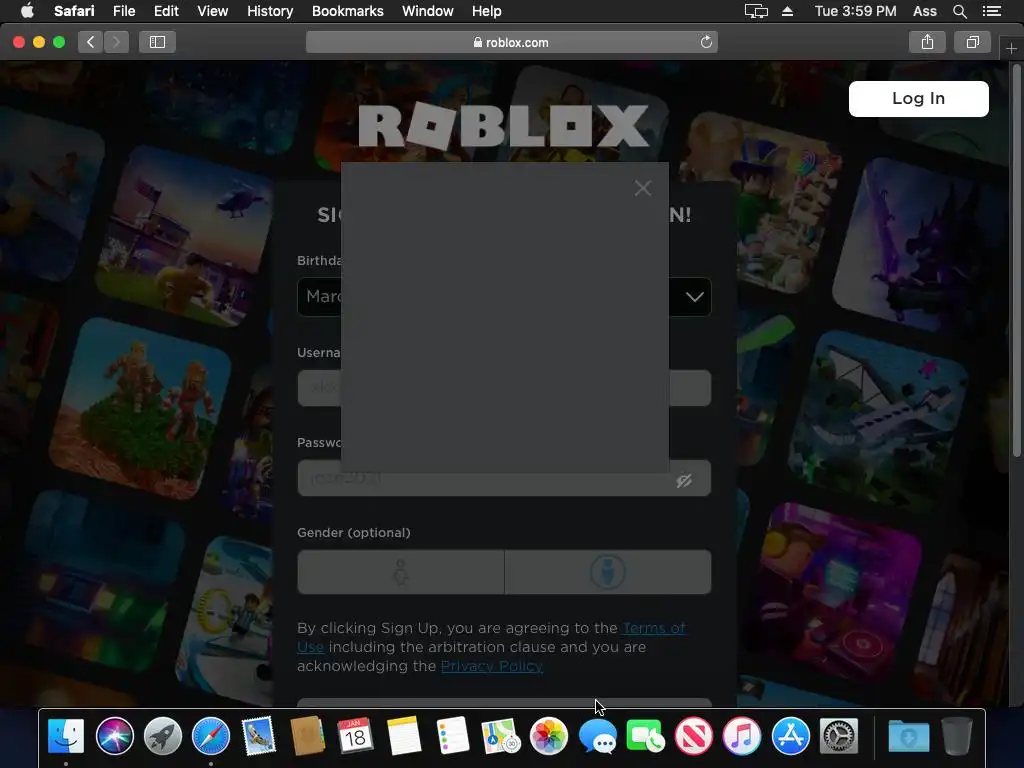Image resolution: width=1024 pixels, height=768 pixels.
Task: Open the Safari menu
Action: [74, 11]
